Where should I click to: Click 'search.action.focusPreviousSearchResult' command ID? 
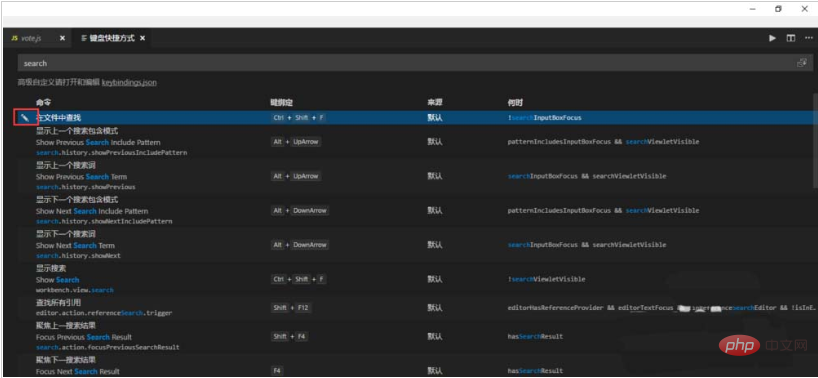click(108, 347)
